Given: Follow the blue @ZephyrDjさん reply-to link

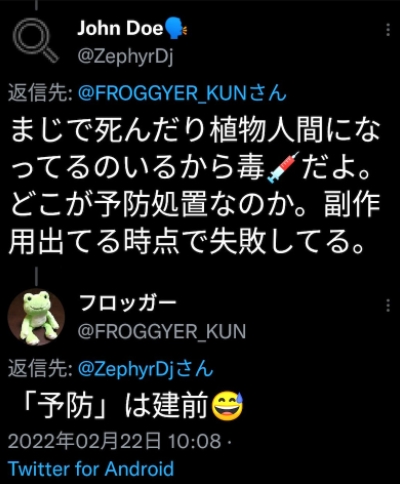Looking at the screenshot, I should [146, 369].
